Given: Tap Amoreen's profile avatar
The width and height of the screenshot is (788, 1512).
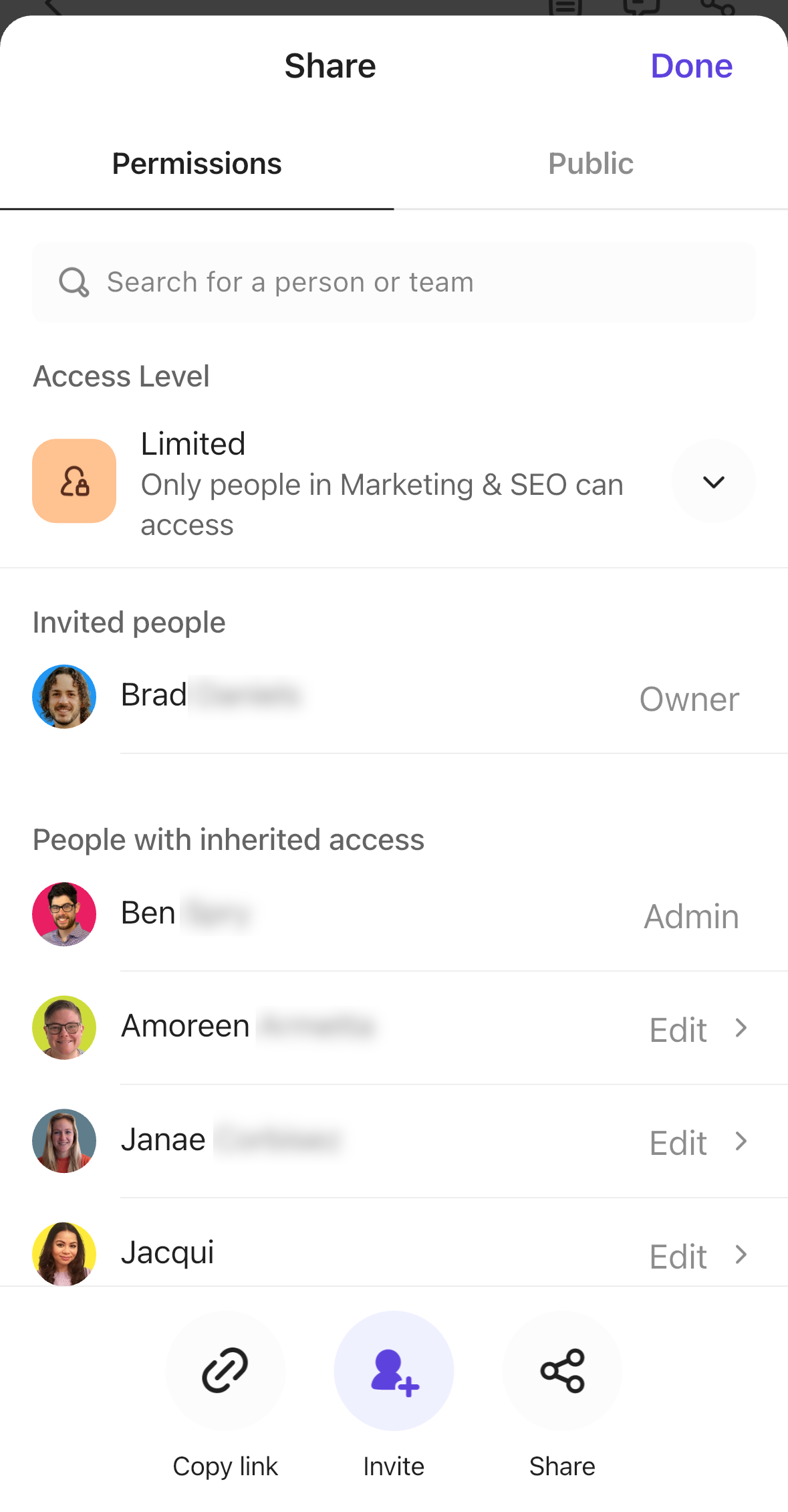Looking at the screenshot, I should point(64,1027).
